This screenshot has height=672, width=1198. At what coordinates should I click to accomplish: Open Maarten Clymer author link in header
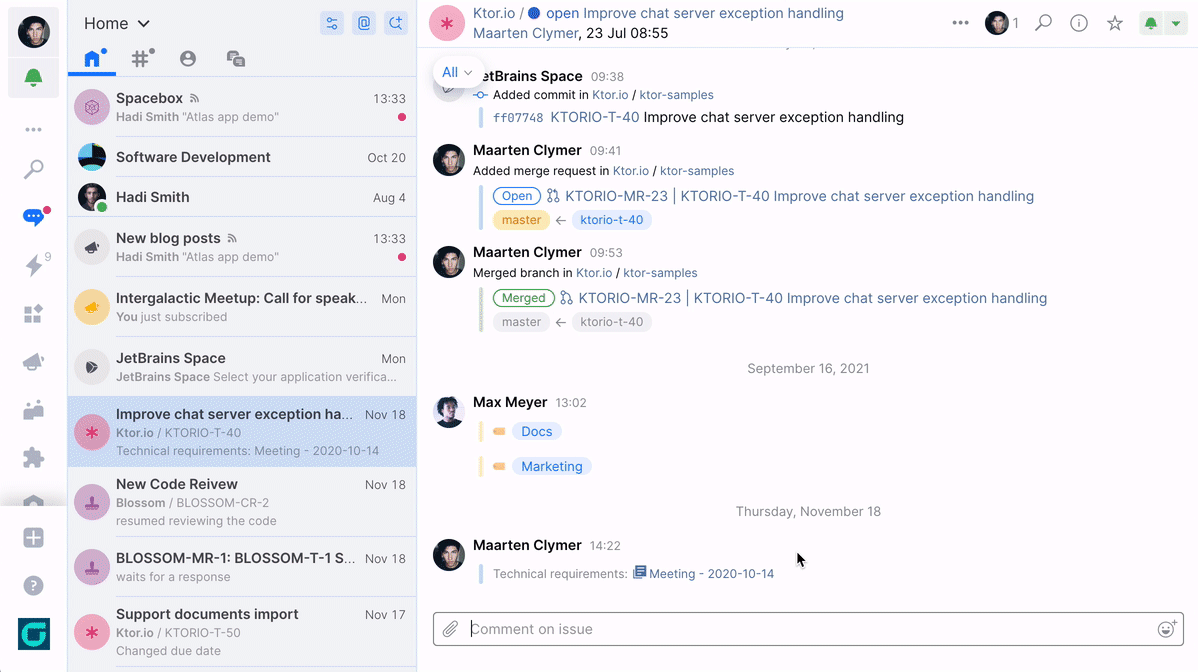tap(526, 33)
